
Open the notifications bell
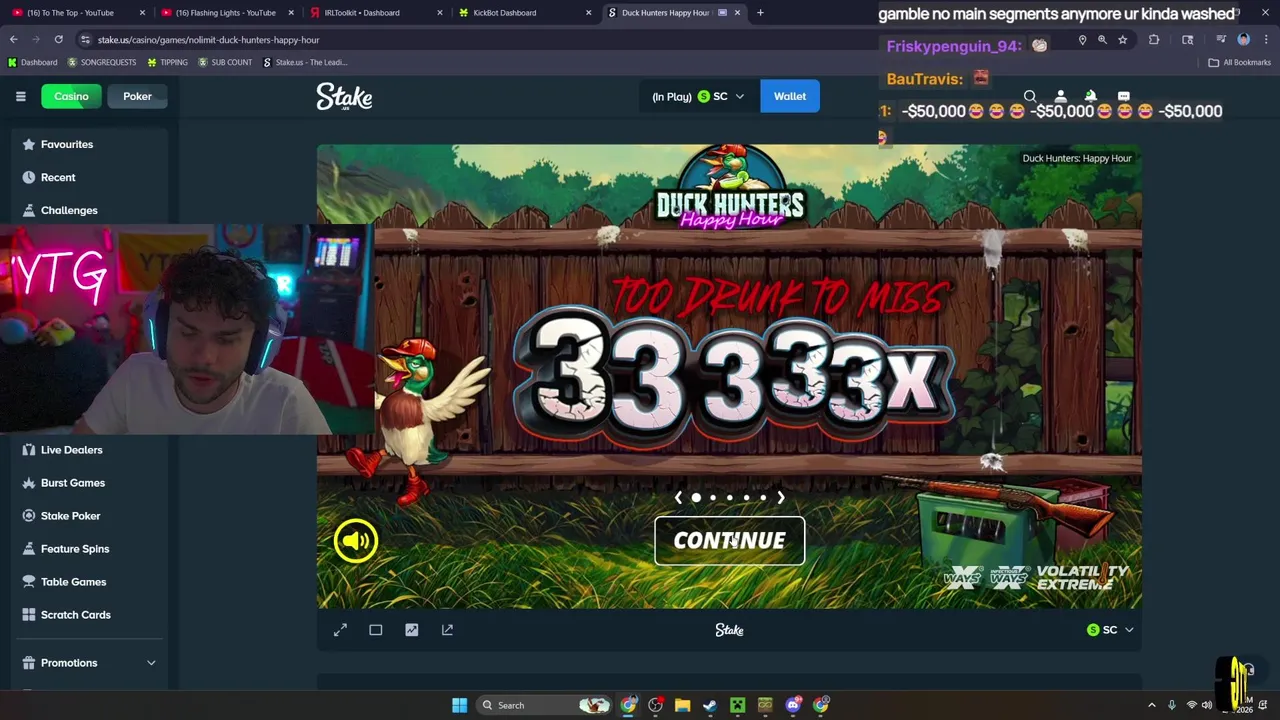pyautogui.click(x=1091, y=97)
